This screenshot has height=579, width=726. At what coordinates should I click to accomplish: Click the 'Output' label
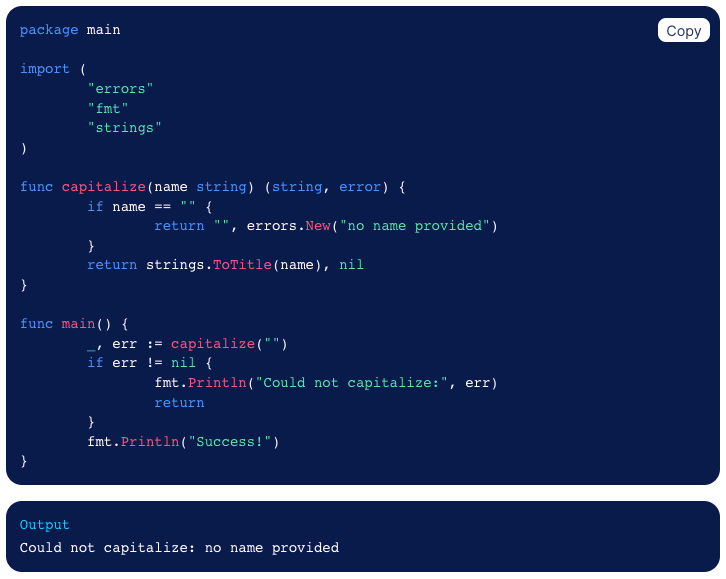pos(45,525)
